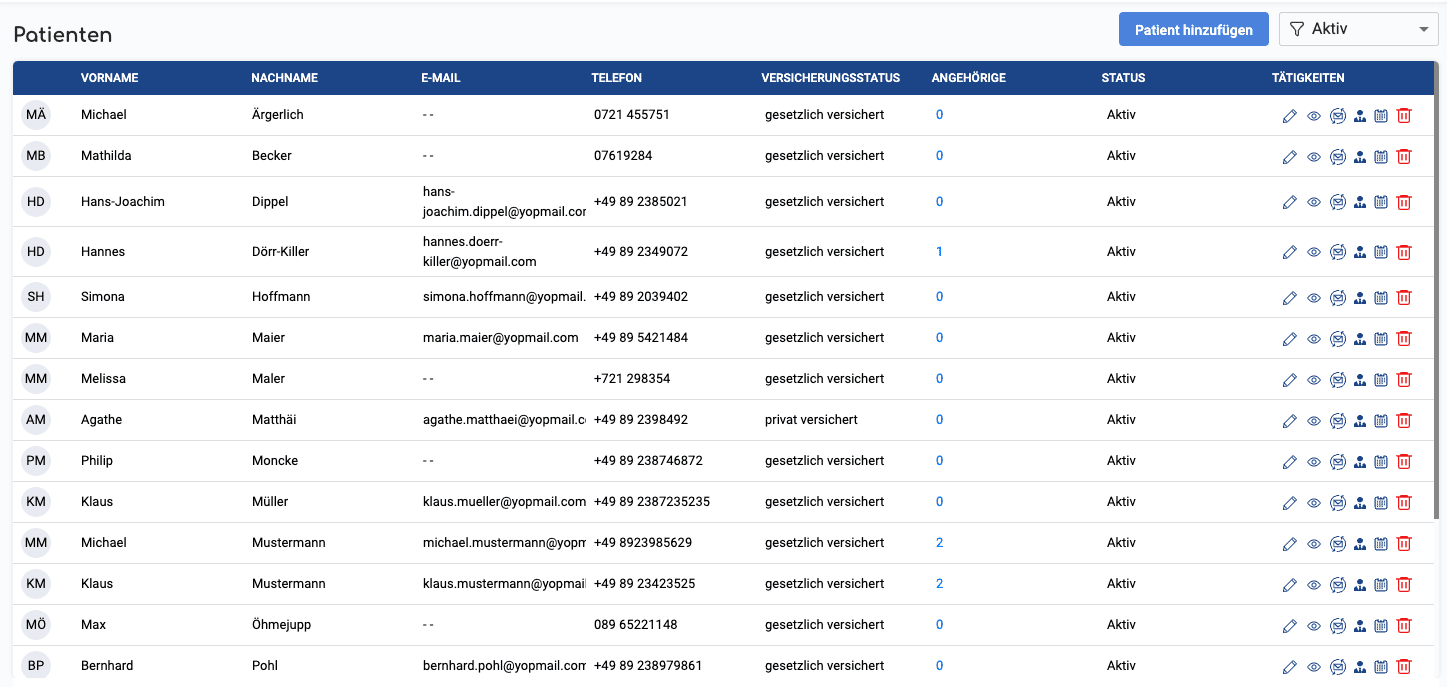1447x687 pixels.
Task: Click relatives count 0 for Agathe Matthäi
Action: (x=939, y=420)
